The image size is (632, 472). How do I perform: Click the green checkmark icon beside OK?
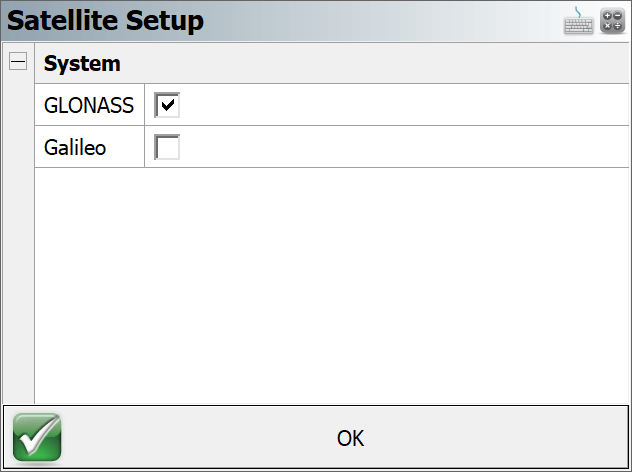point(37,437)
